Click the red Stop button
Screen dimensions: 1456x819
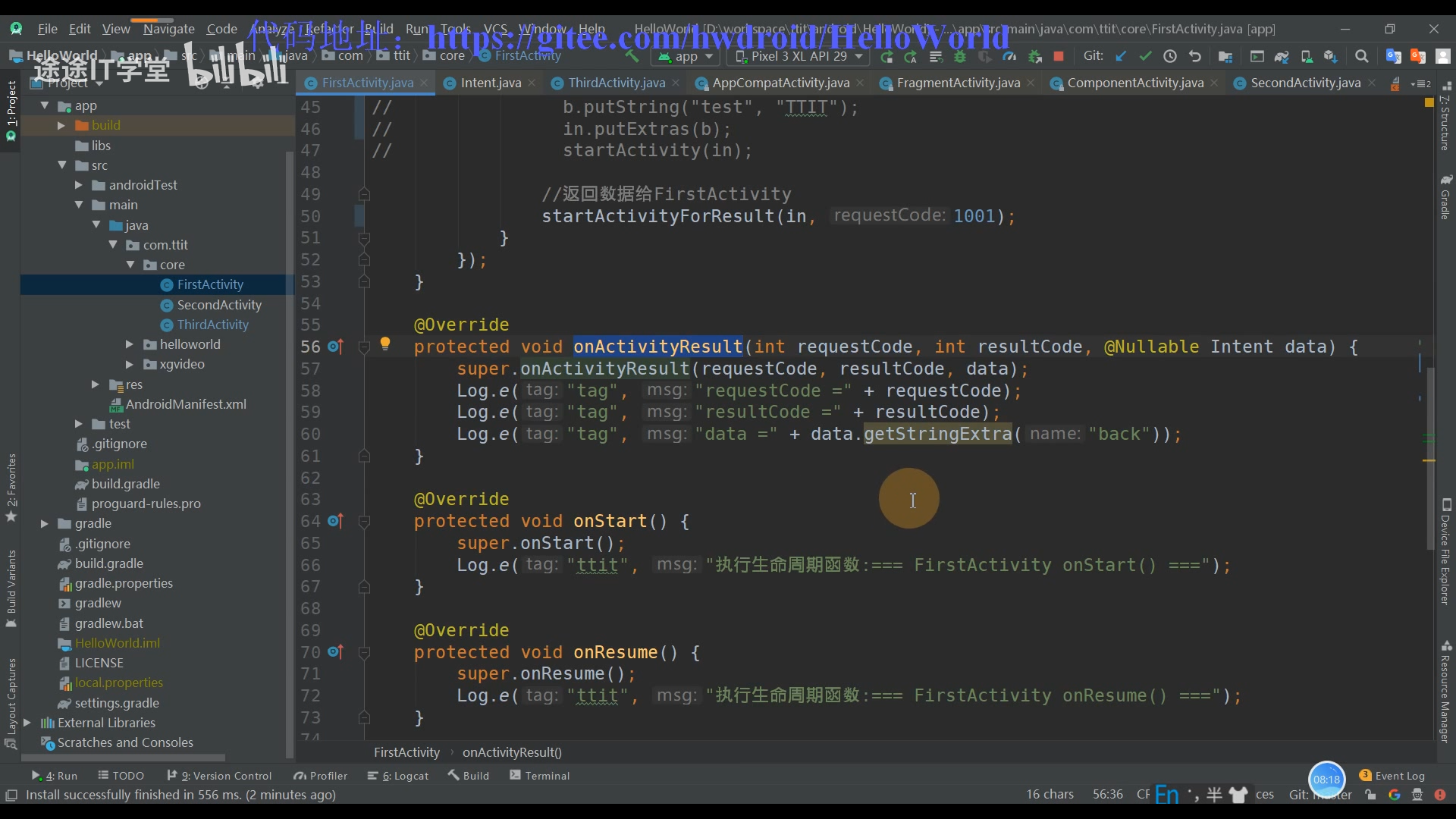point(1059,56)
